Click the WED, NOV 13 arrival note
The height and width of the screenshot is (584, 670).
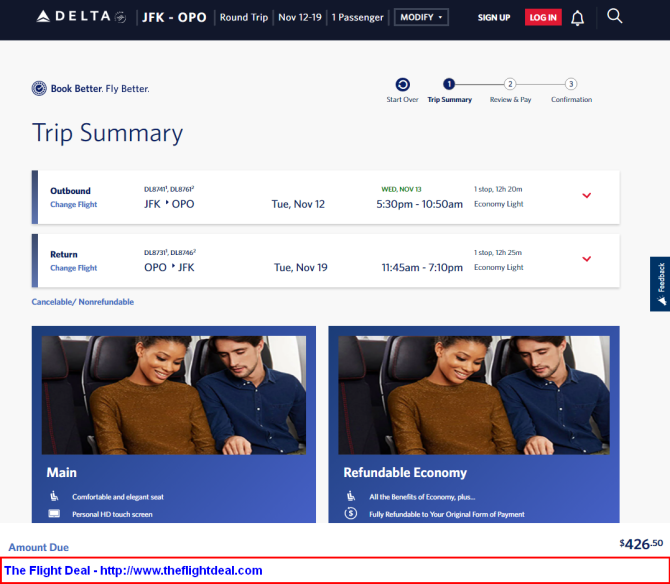[x=401, y=189]
